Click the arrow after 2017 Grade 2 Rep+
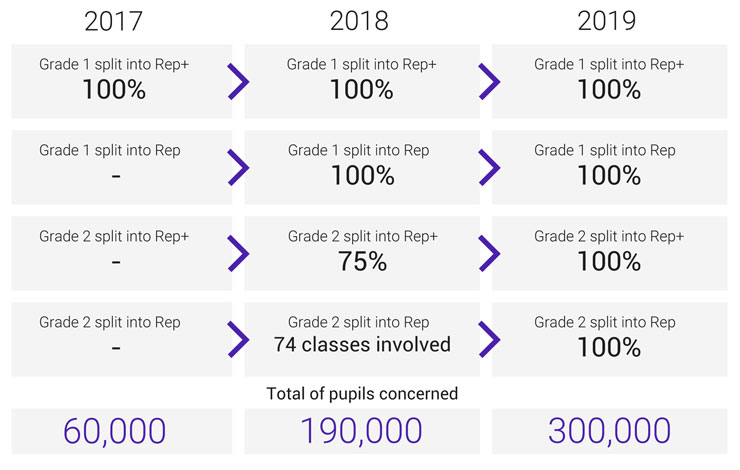 click(x=238, y=253)
